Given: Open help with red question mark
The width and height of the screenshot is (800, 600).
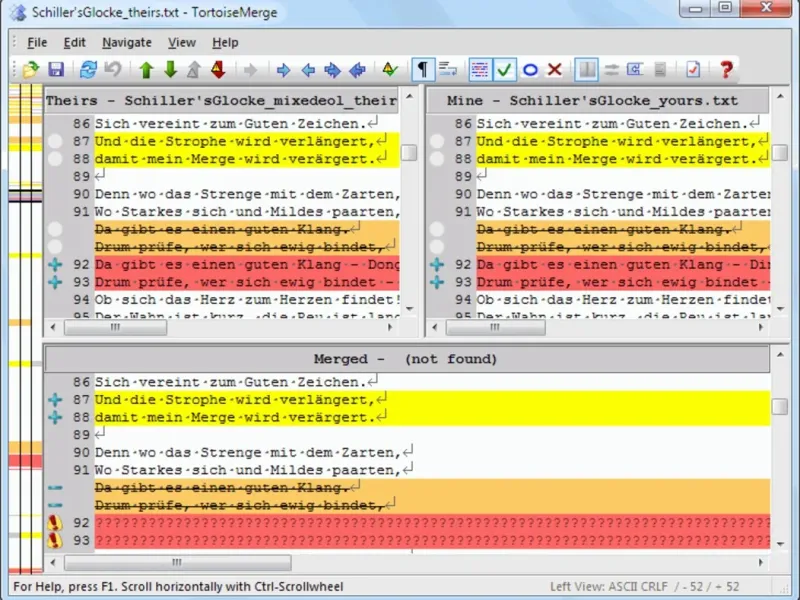Looking at the screenshot, I should click(x=727, y=69).
